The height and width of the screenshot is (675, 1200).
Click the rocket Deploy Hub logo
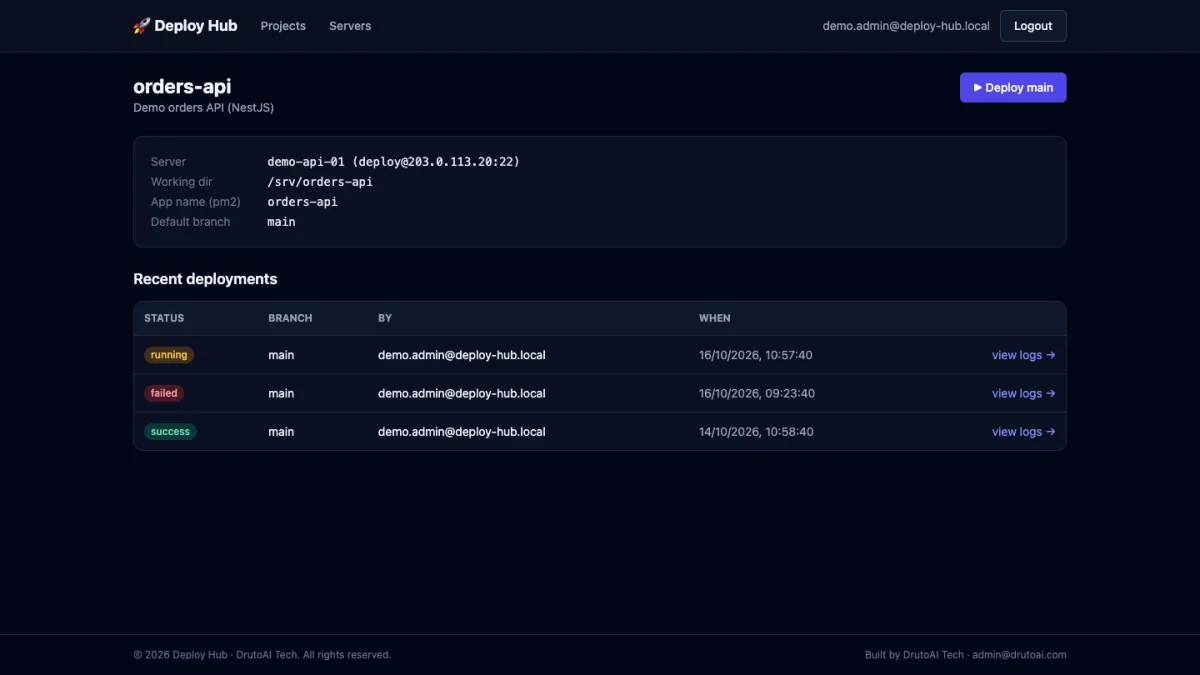(185, 26)
